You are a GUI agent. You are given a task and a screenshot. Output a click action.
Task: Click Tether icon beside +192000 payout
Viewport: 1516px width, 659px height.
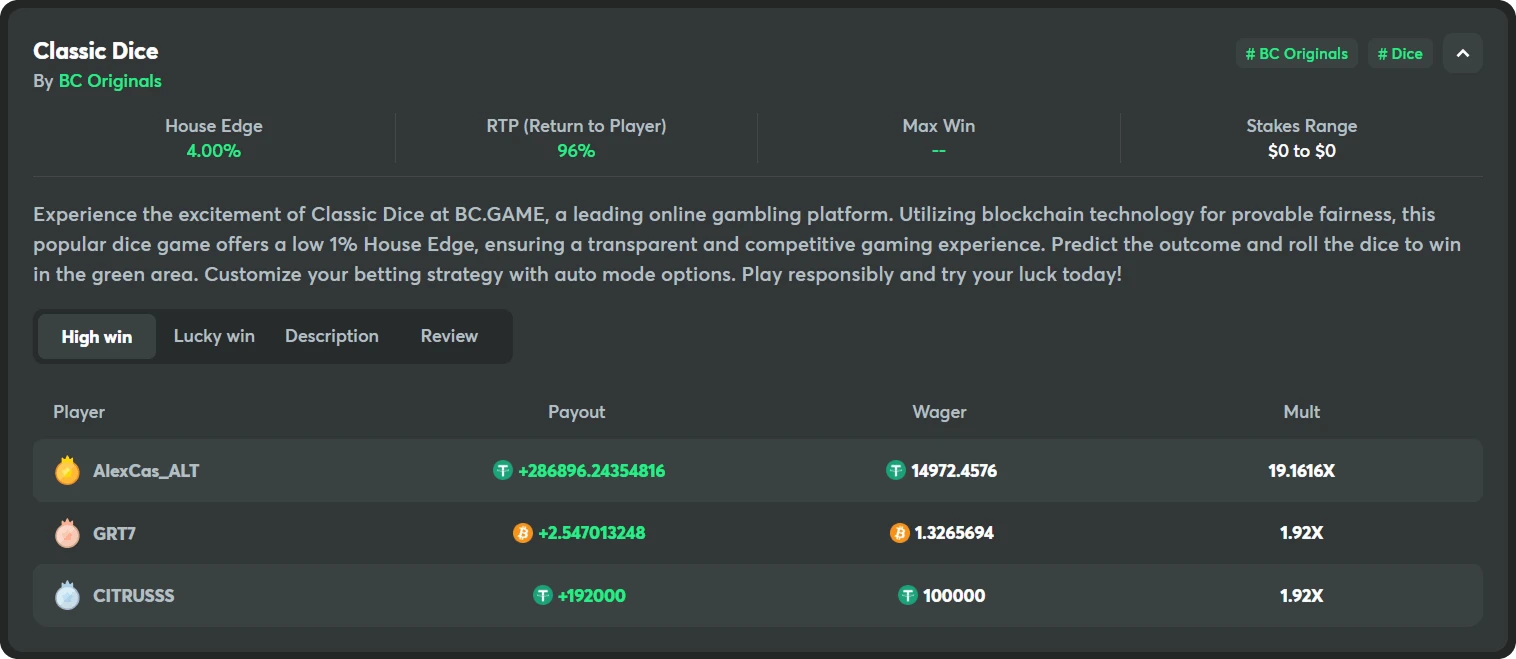[543, 595]
